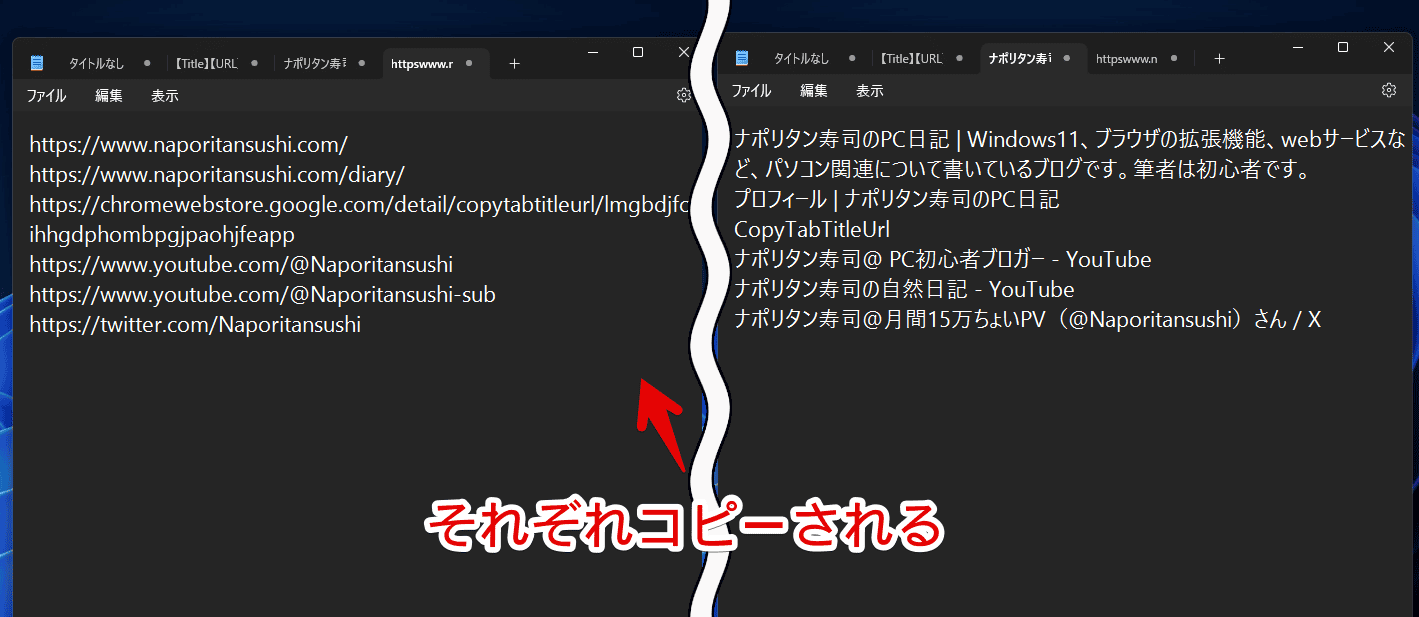1419x617 pixels.
Task: Click the line ナポリタン寿司の自然日記 - YouTube
Action: tap(904, 289)
